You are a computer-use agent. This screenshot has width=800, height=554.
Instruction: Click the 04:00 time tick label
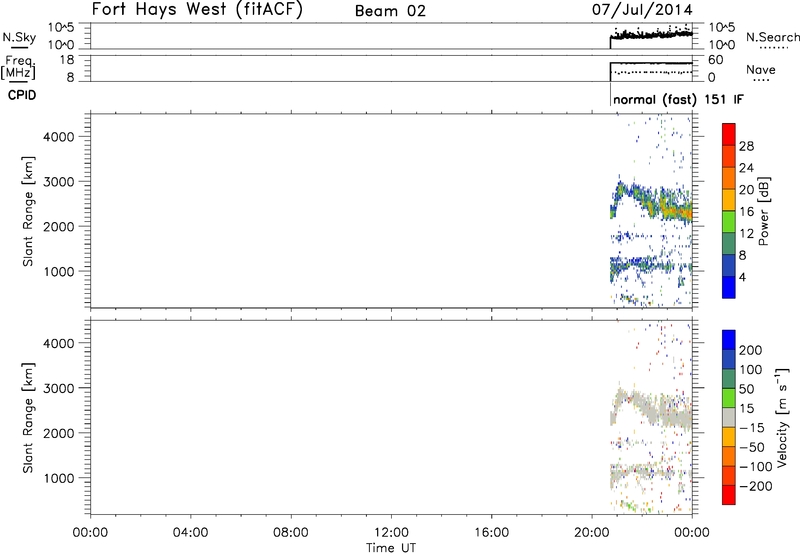click(x=190, y=533)
